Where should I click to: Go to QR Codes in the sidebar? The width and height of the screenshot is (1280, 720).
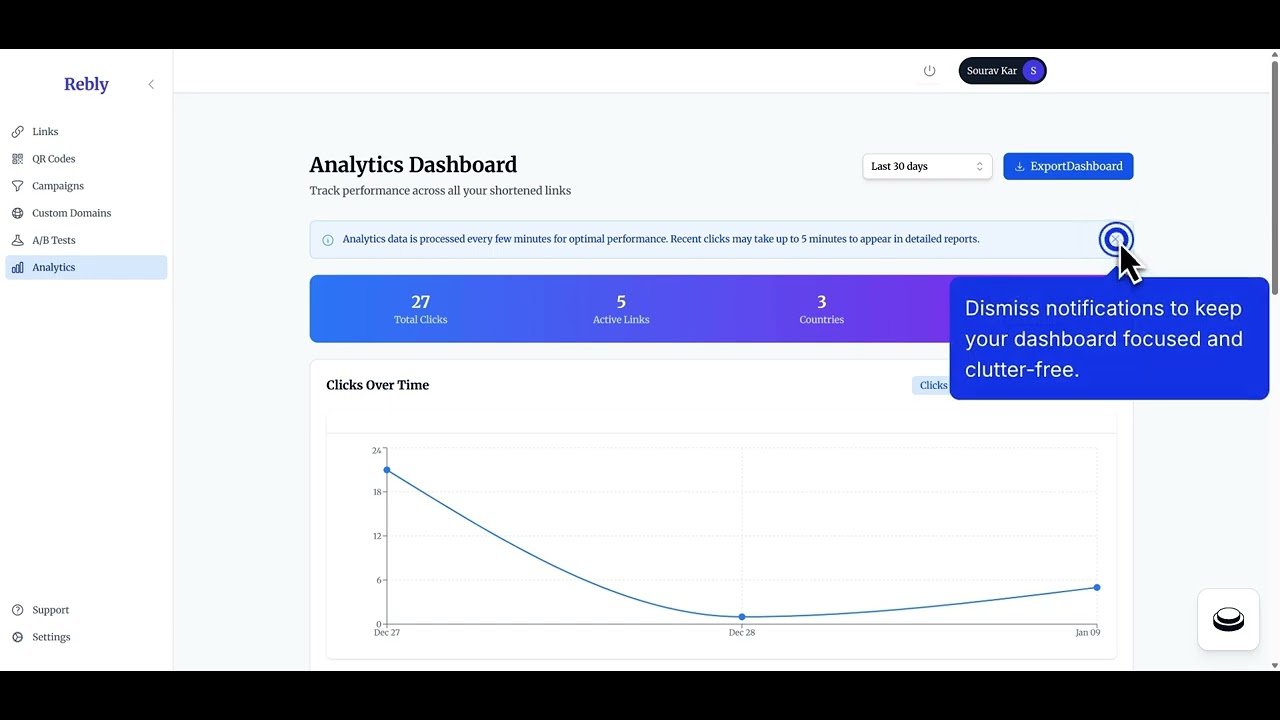tap(86, 159)
